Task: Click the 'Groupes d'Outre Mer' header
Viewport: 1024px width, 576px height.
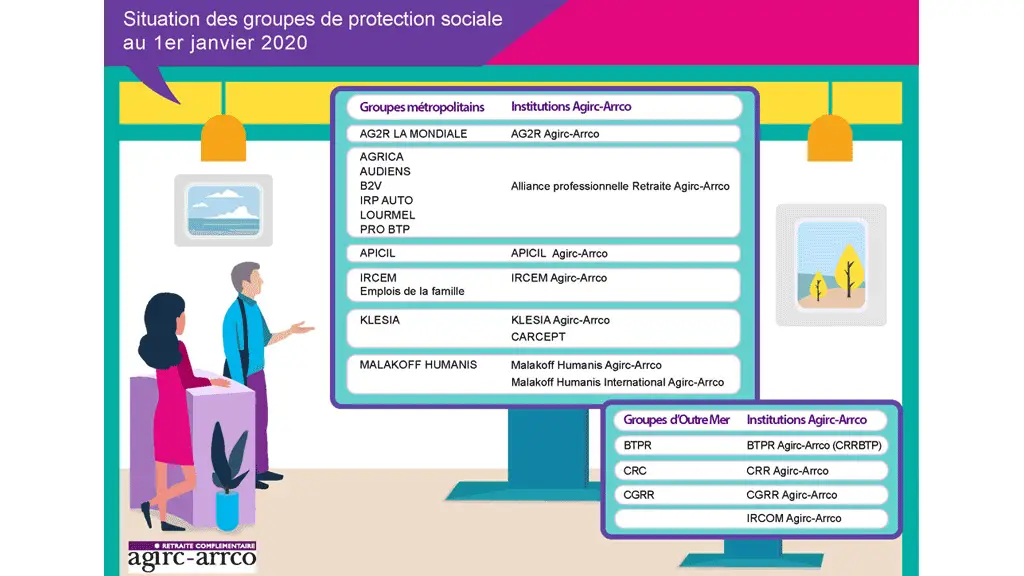Action: click(676, 420)
